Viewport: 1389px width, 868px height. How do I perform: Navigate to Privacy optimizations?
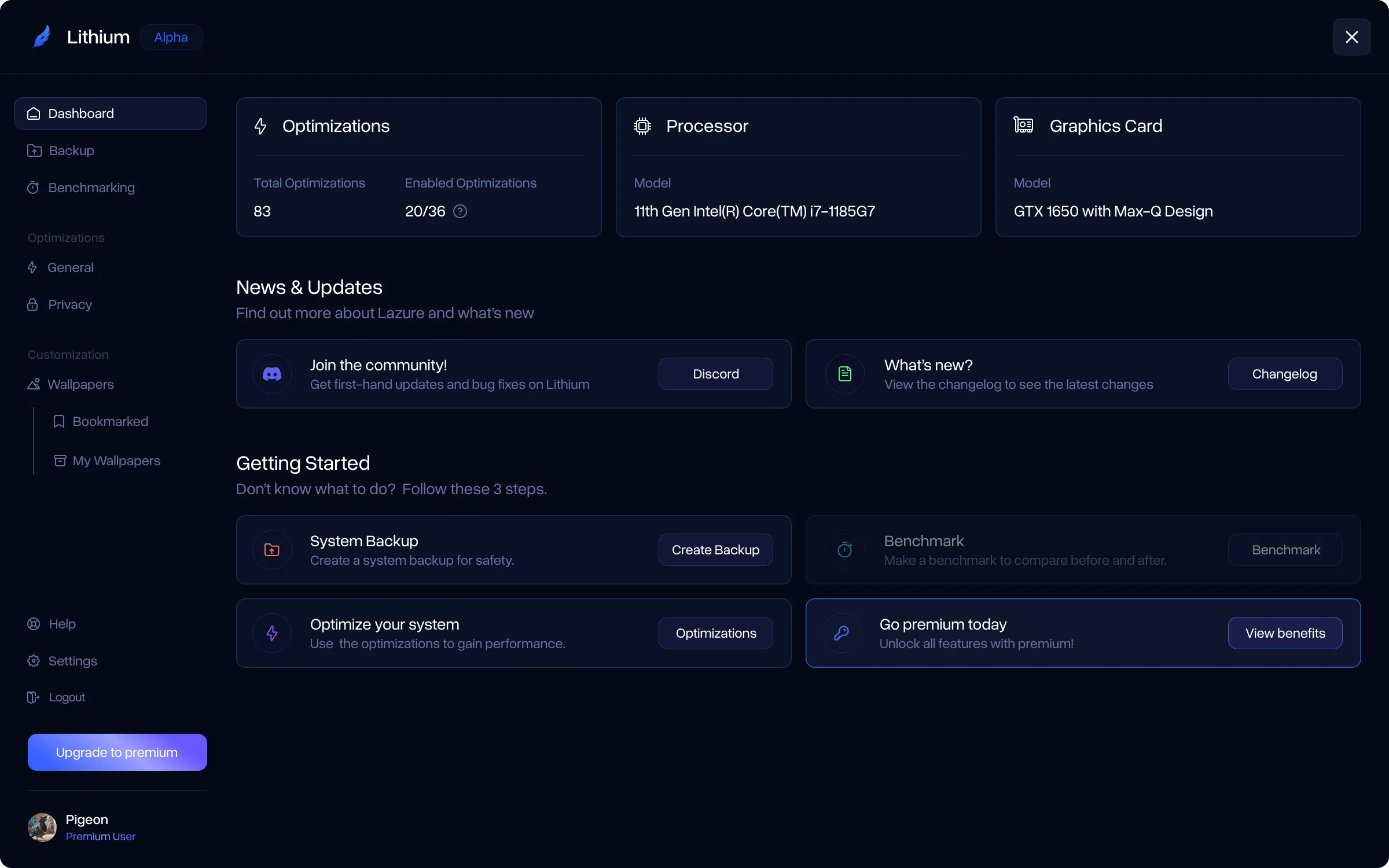(69, 304)
